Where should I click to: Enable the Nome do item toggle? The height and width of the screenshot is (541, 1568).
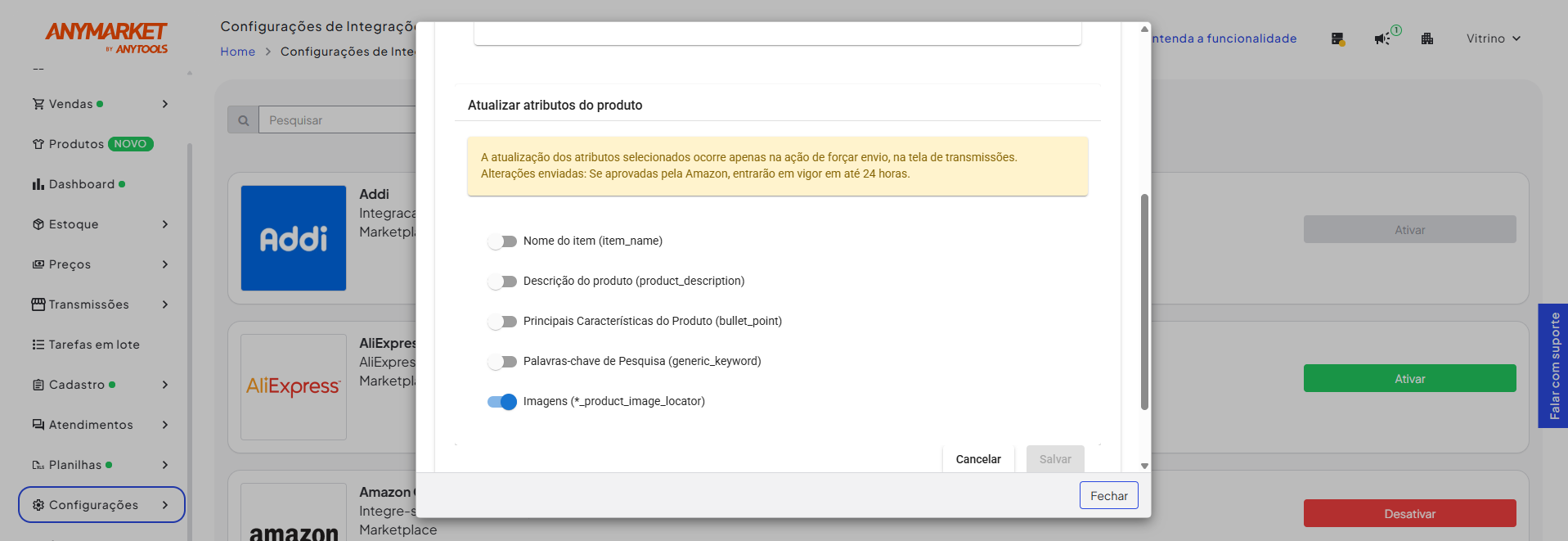coord(502,241)
